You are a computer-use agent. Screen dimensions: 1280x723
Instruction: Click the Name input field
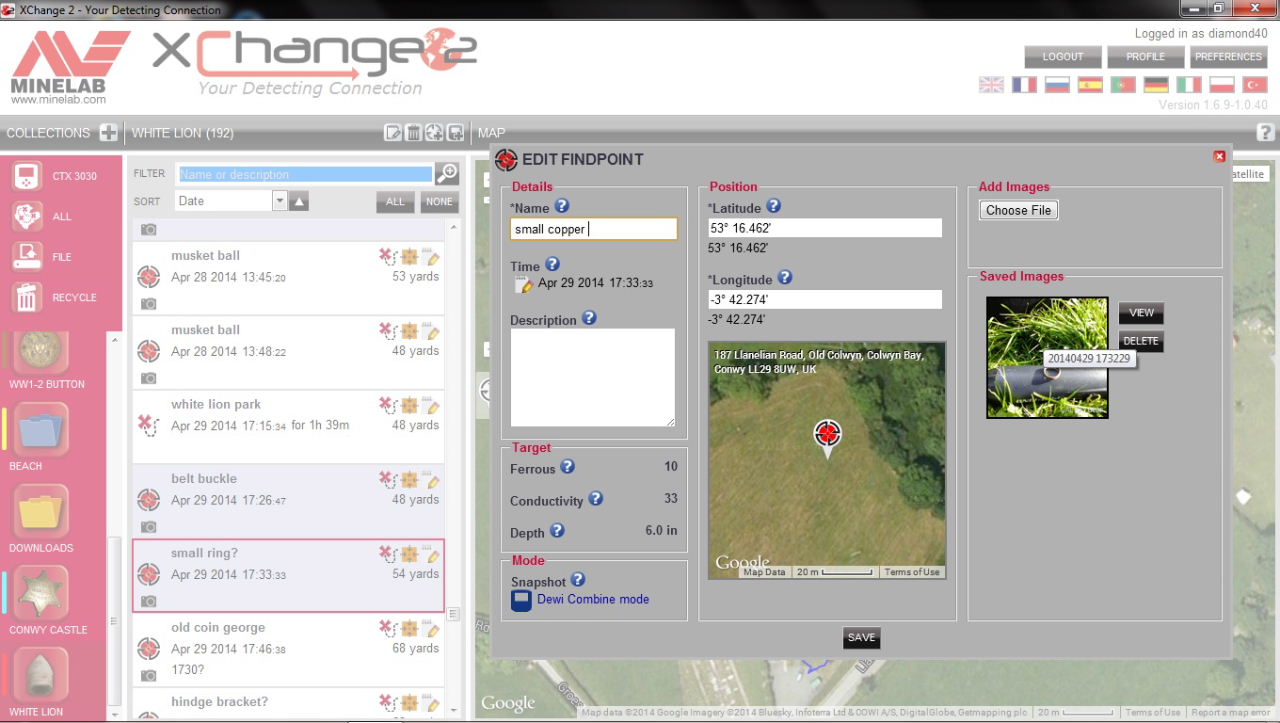tap(594, 229)
